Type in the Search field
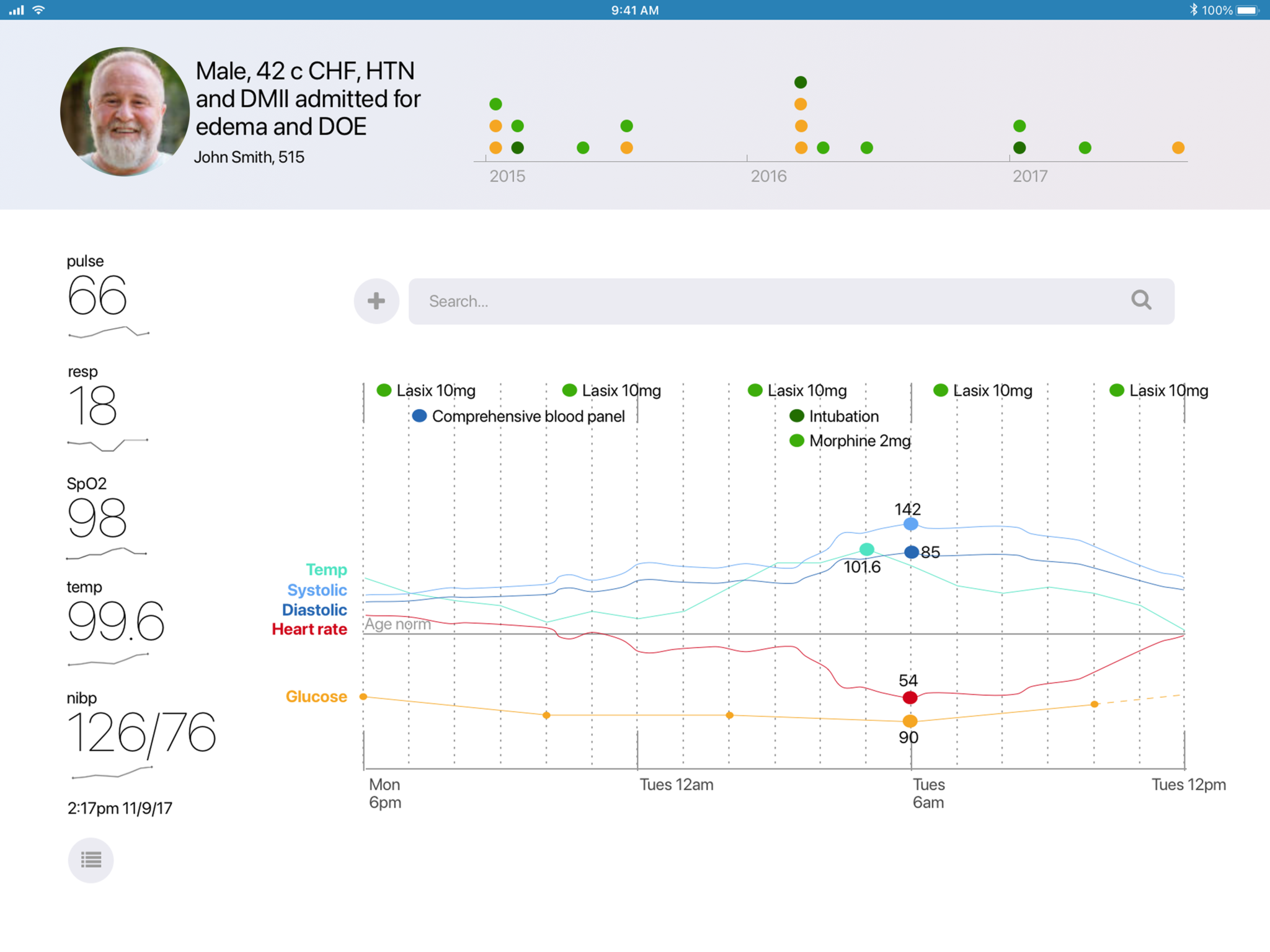 pos(769,301)
